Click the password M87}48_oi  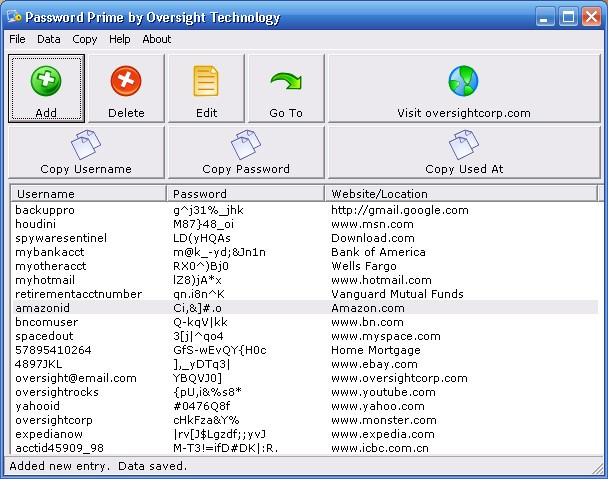[x=203, y=224]
